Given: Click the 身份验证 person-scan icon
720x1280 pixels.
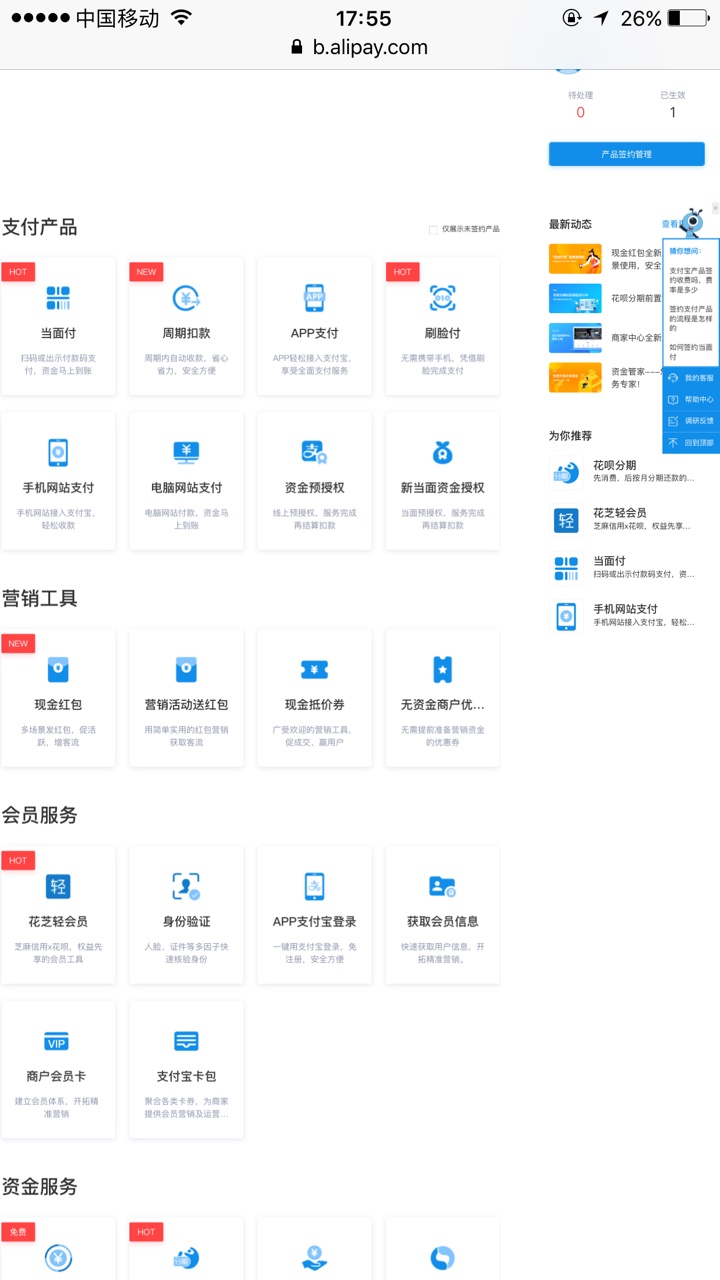Looking at the screenshot, I should tap(186, 887).
